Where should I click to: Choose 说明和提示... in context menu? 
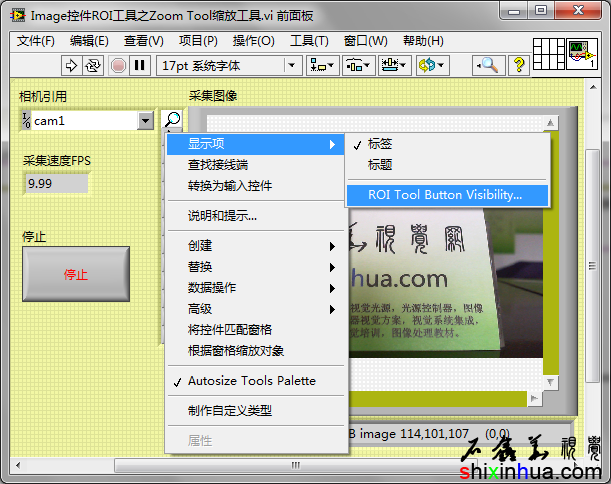[x=255, y=216]
